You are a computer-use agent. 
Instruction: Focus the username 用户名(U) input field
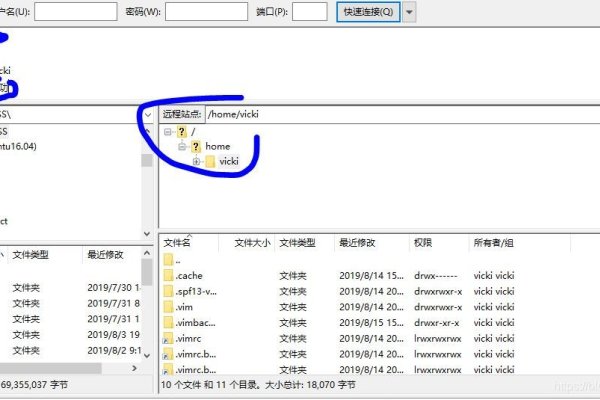[76, 11]
